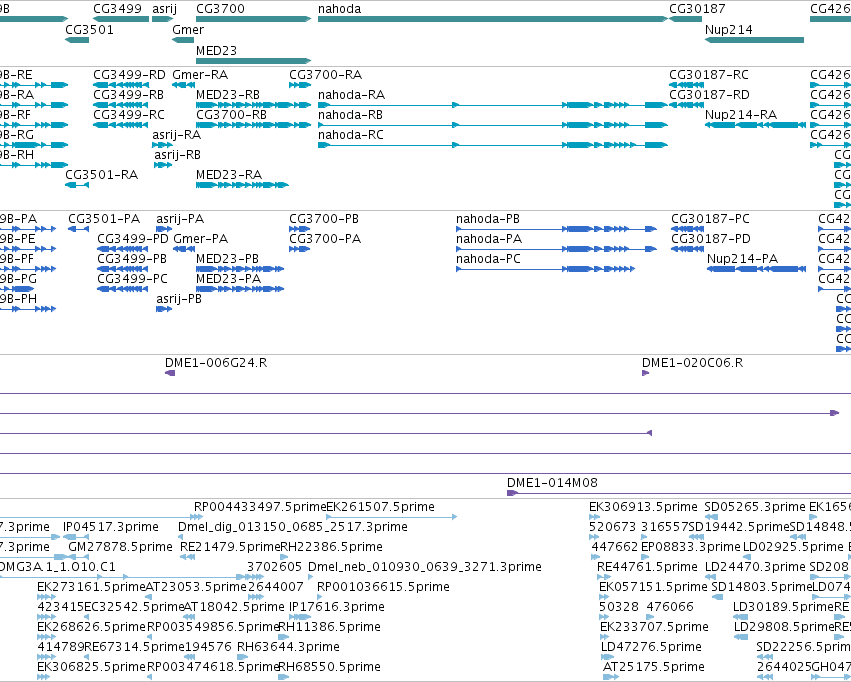Screen dimensions: 851x682
Task: Select transcript CG3499-RB
Action: click(x=120, y=105)
